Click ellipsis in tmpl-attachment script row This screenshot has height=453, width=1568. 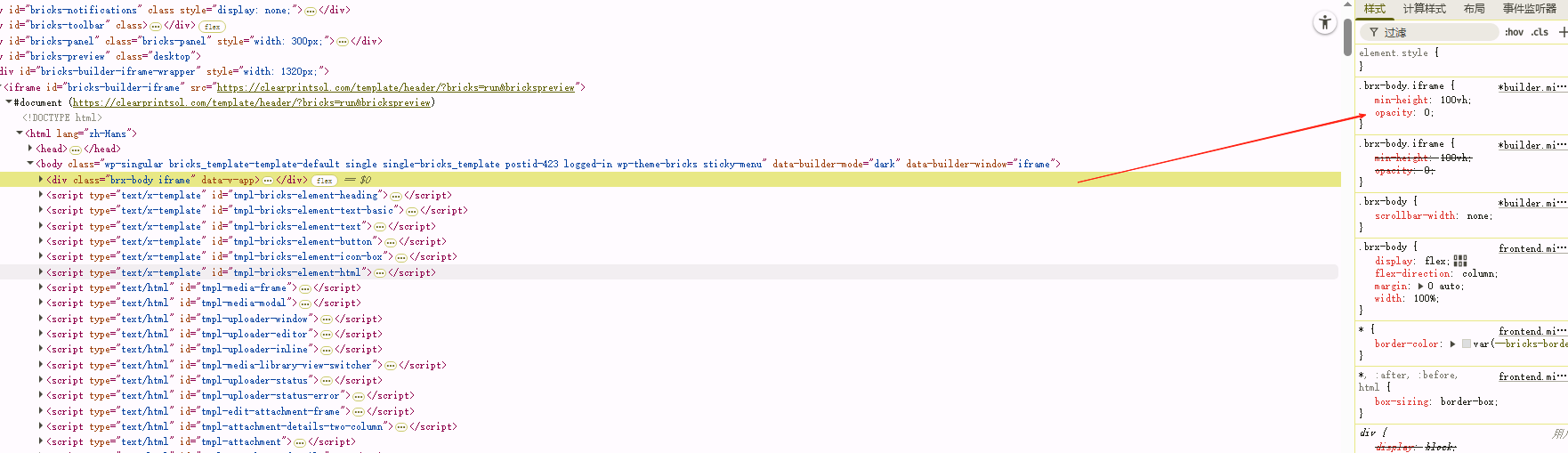coord(300,442)
